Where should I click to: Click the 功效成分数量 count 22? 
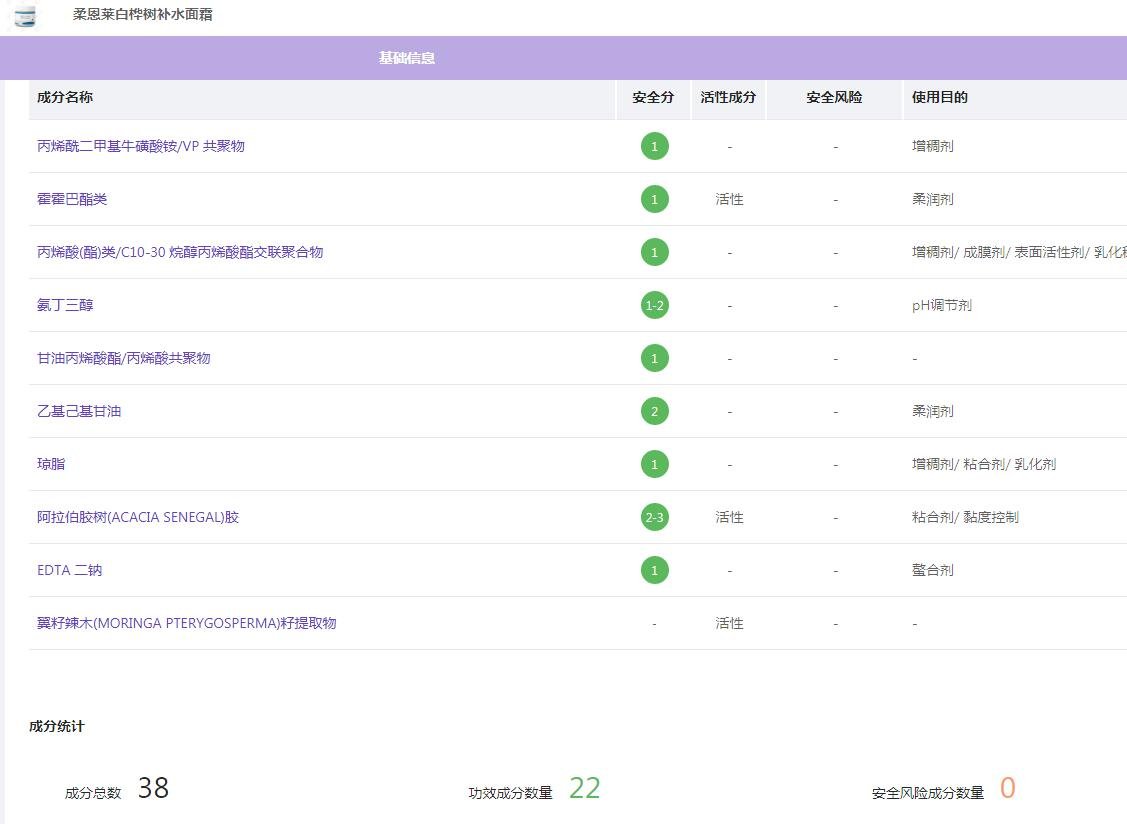[x=584, y=789]
